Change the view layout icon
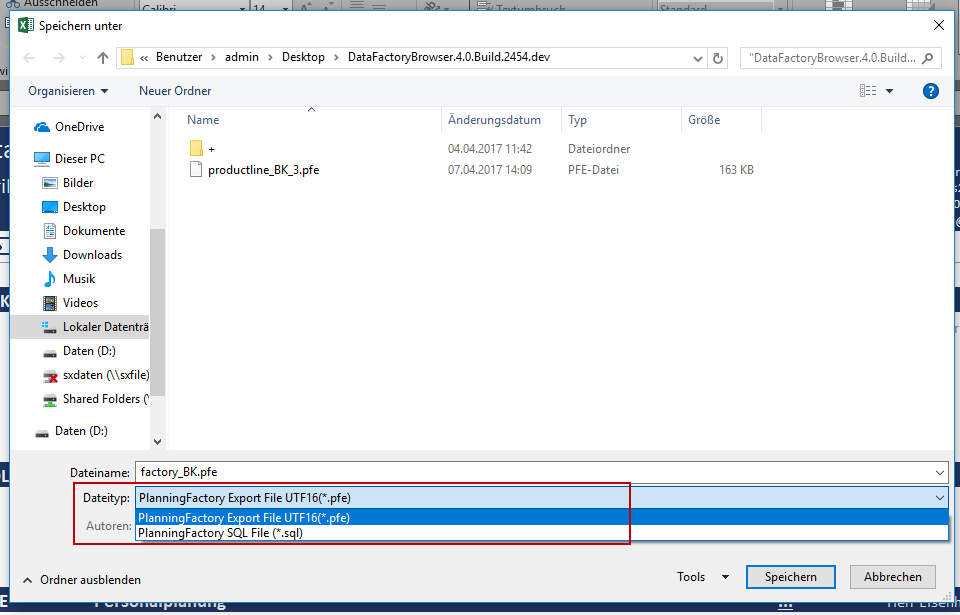960x615 pixels. pos(868,91)
